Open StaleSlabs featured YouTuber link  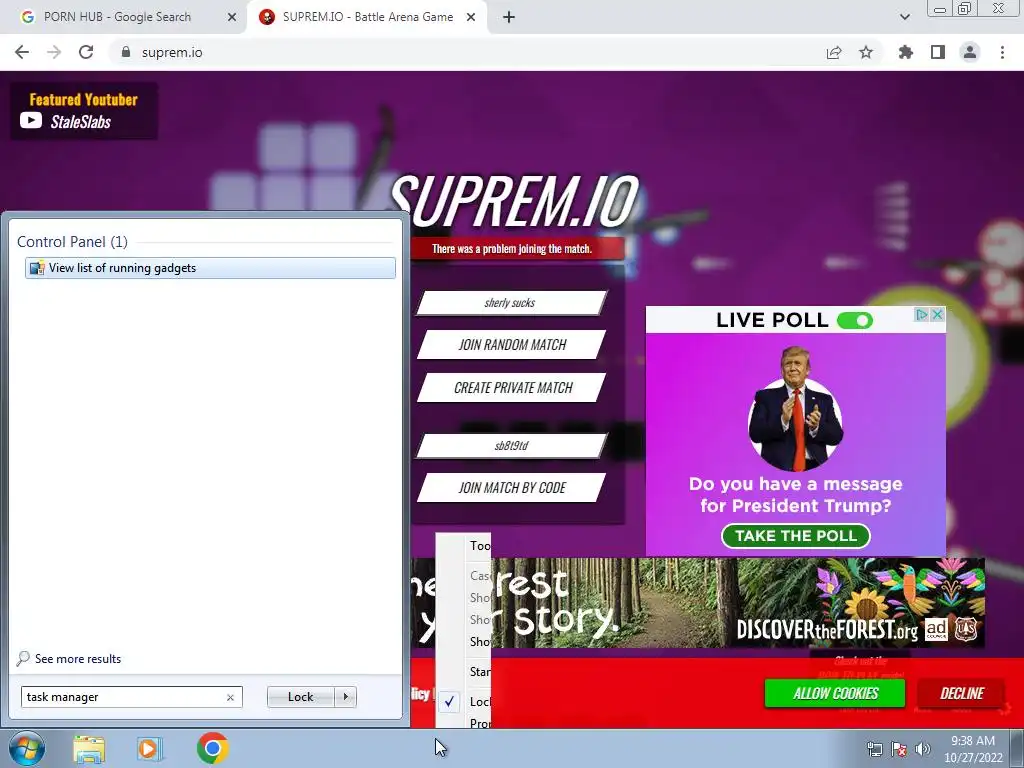(x=80, y=121)
